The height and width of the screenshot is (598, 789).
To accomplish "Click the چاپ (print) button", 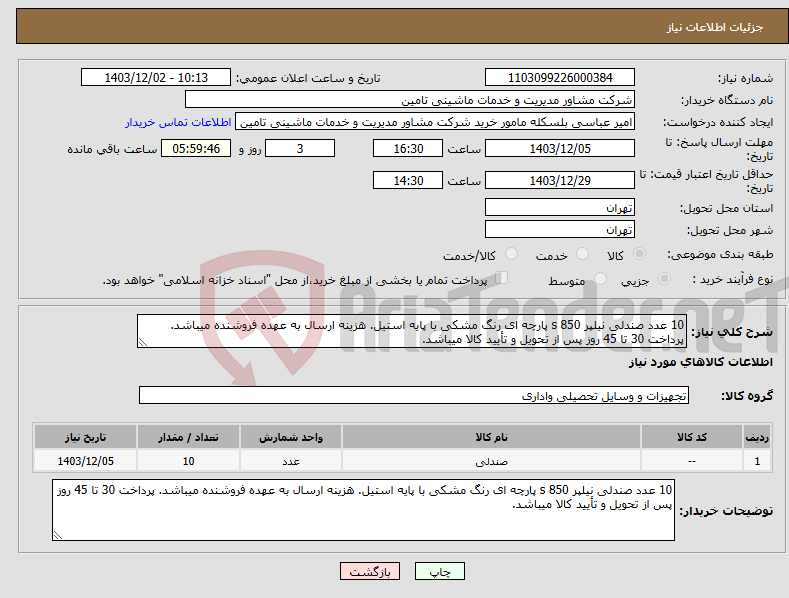I will (x=439, y=571).
